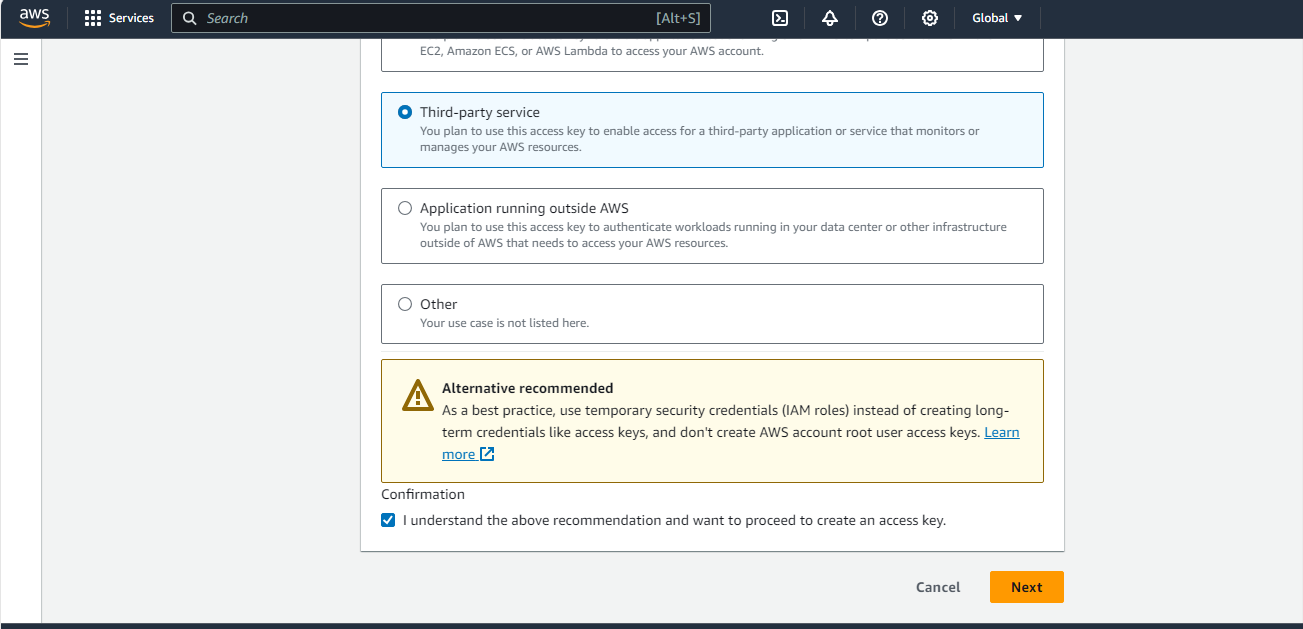Click the Alternative recommended warning triangle
Image resolution: width=1303 pixels, height=629 pixels.
(x=417, y=395)
